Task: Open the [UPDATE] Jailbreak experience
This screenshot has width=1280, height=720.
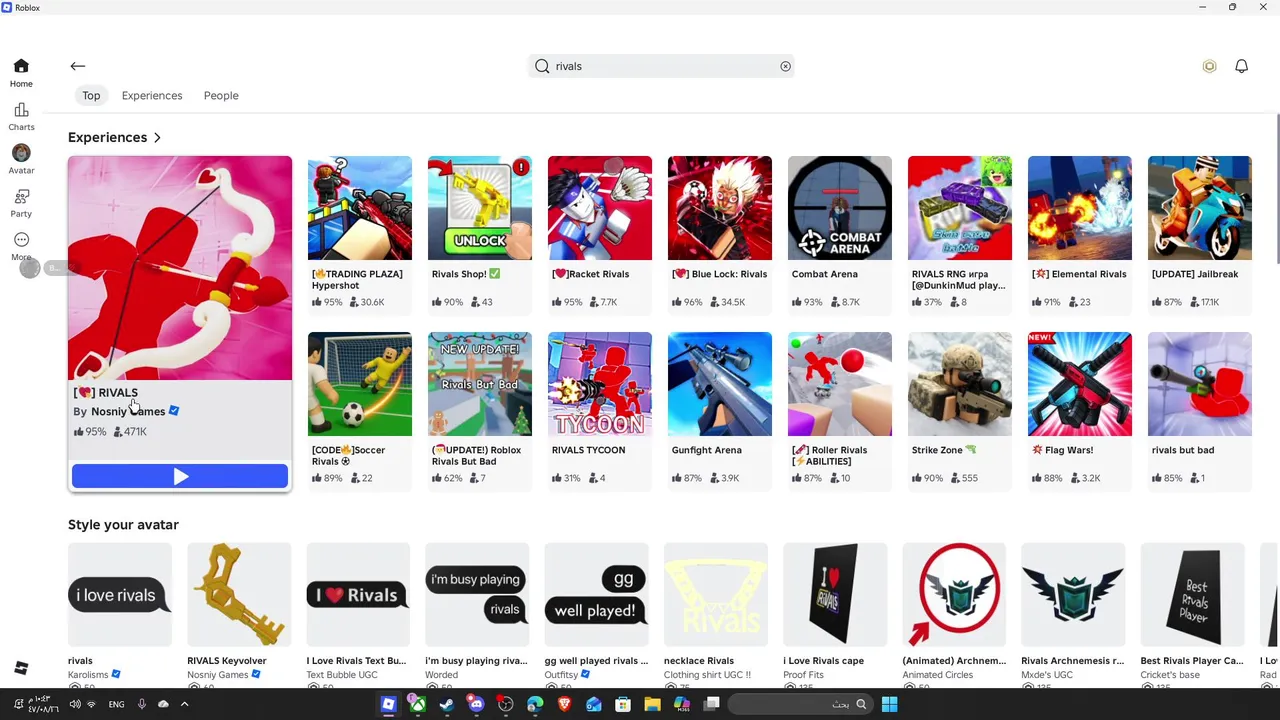Action: [x=1200, y=234]
